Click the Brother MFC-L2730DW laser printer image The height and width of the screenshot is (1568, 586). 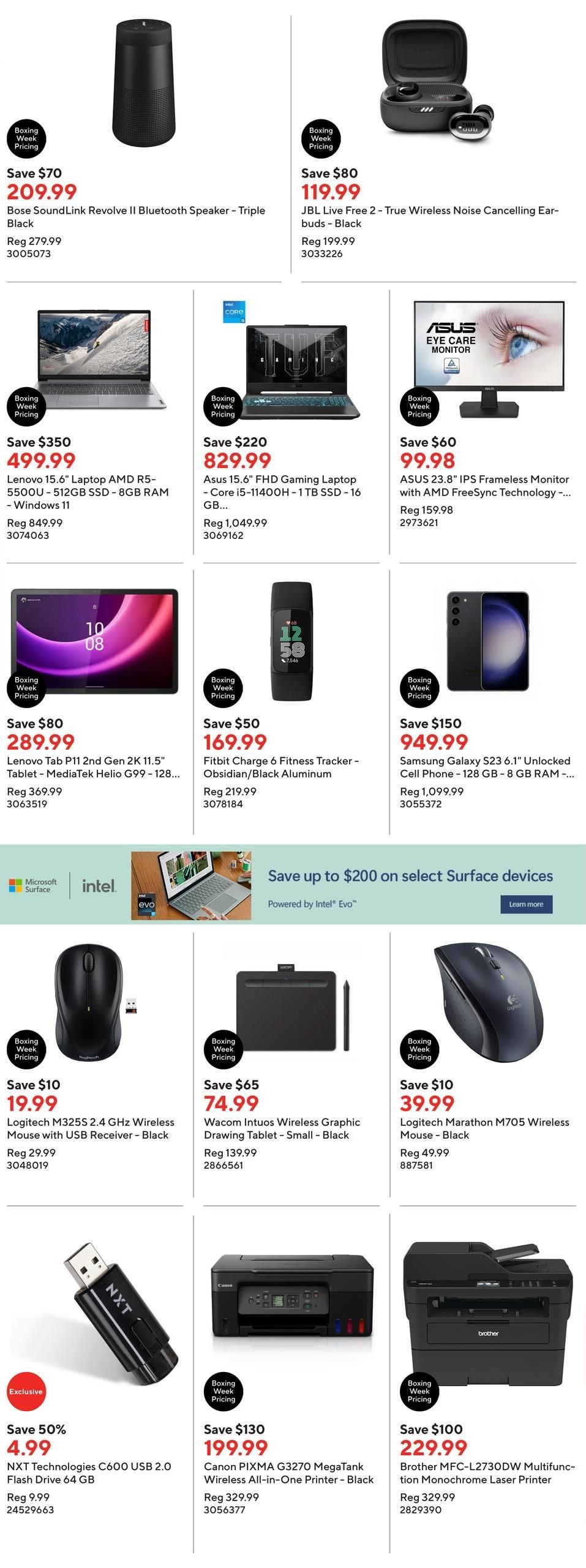pos(488,1314)
